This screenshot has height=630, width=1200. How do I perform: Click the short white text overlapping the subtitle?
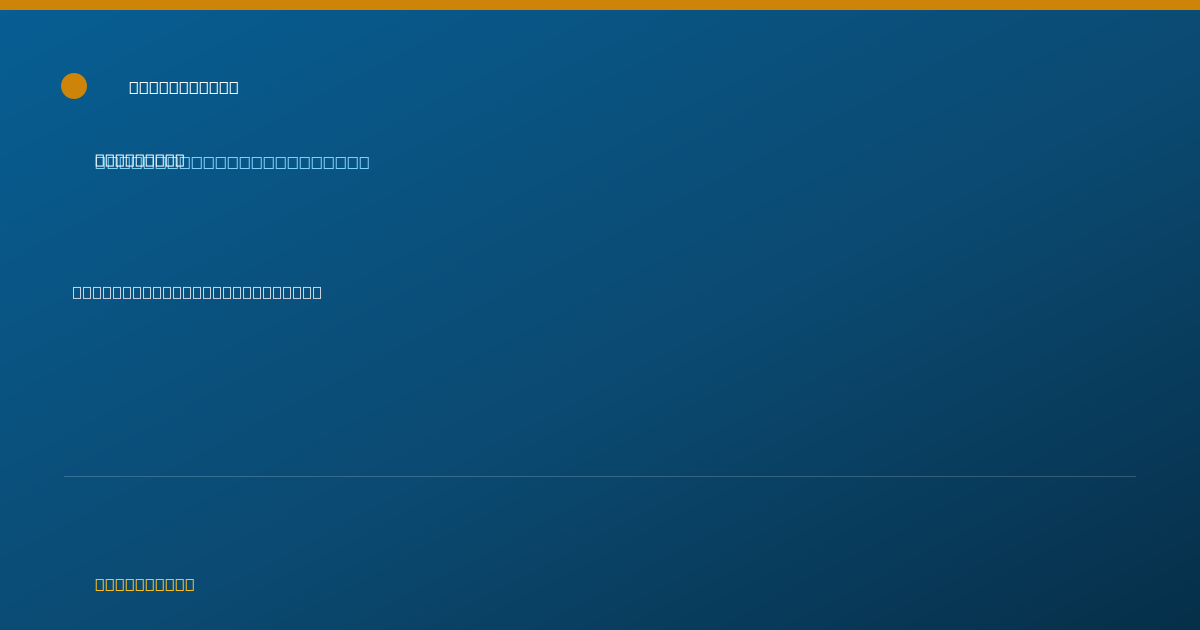tap(140, 160)
